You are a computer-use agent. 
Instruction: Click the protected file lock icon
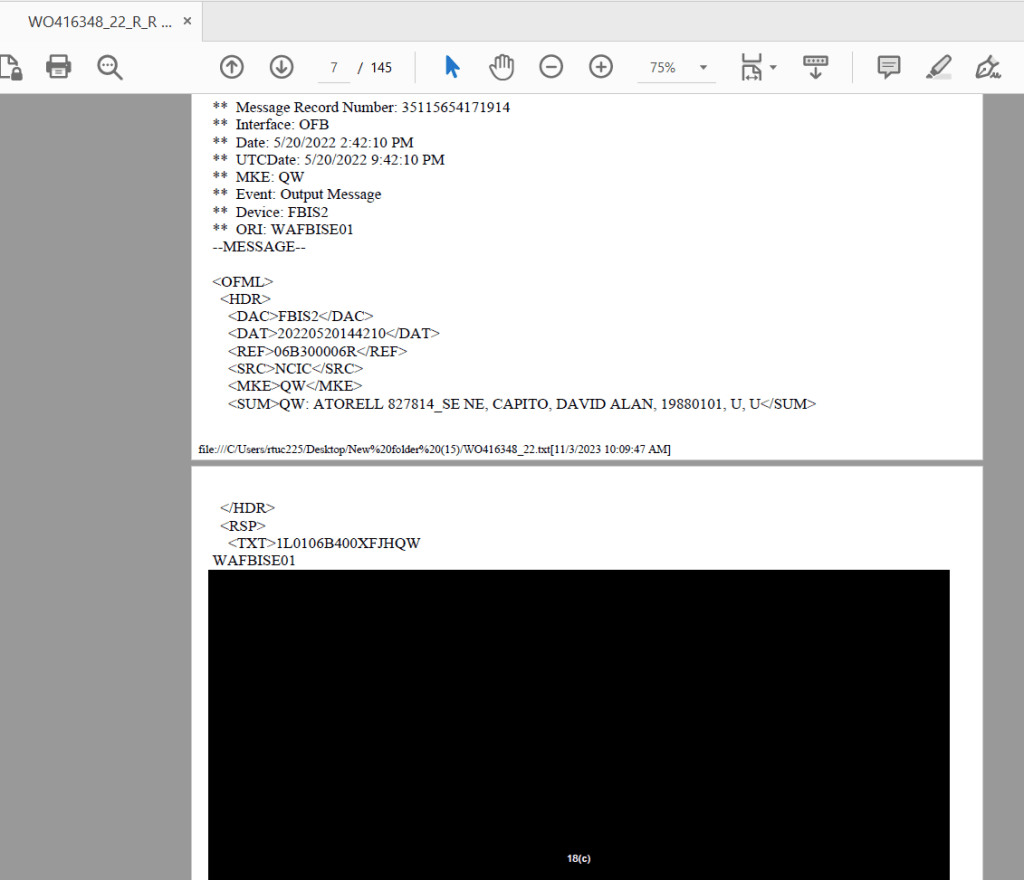click(11, 67)
